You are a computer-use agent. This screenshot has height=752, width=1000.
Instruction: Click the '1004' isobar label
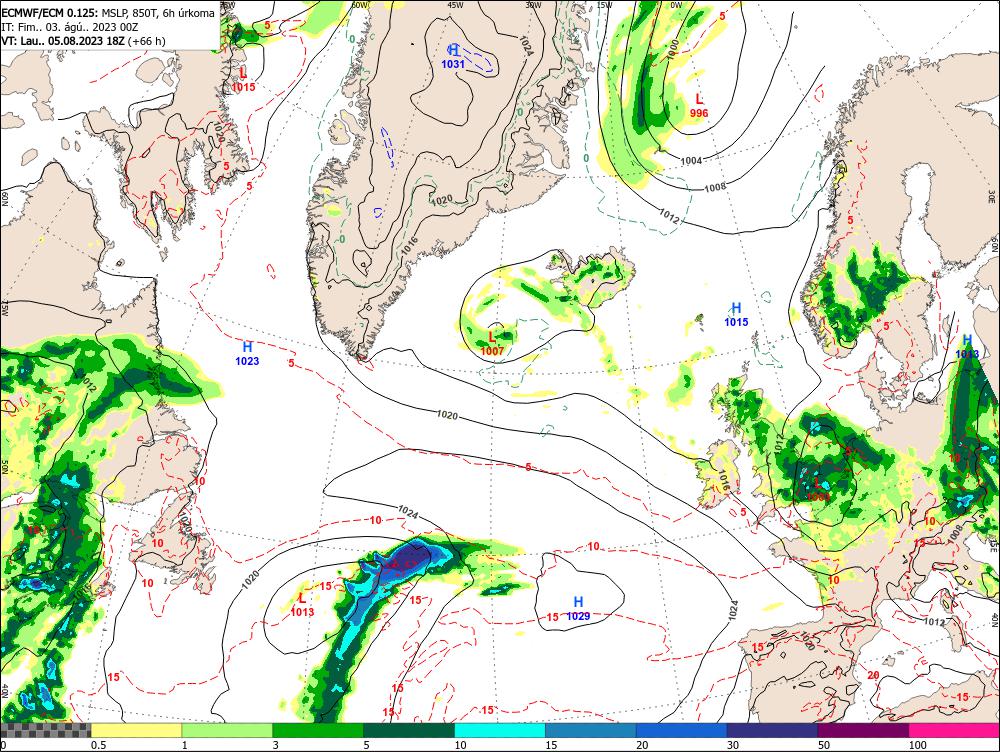pyautogui.click(x=691, y=161)
